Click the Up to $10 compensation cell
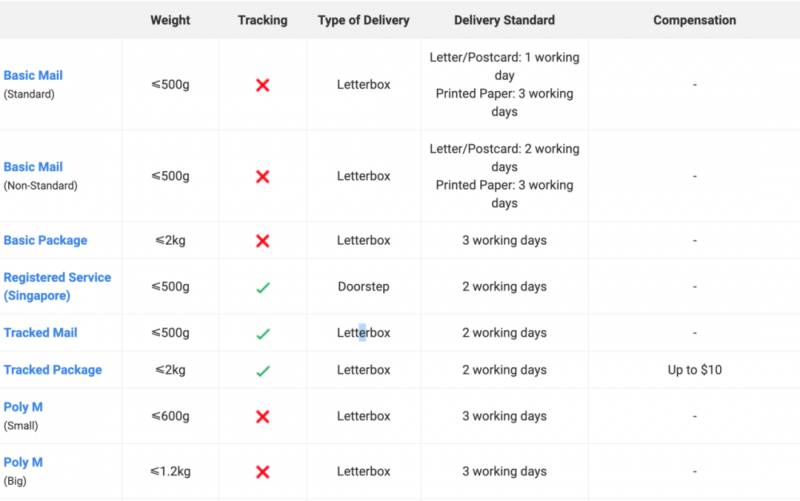 coord(694,370)
